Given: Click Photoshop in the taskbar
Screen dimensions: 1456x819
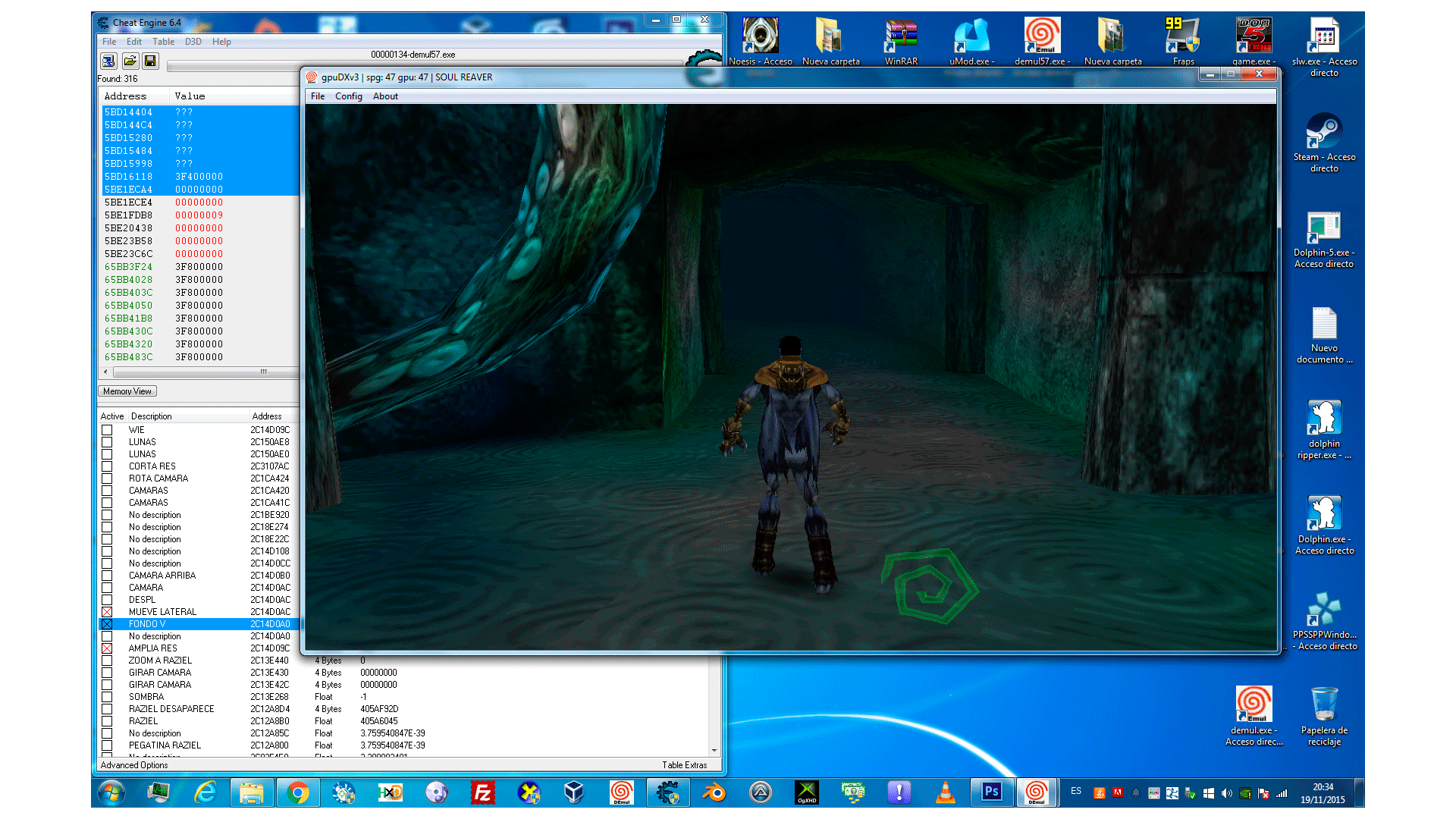Looking at the screenshot, I should 991,792.
